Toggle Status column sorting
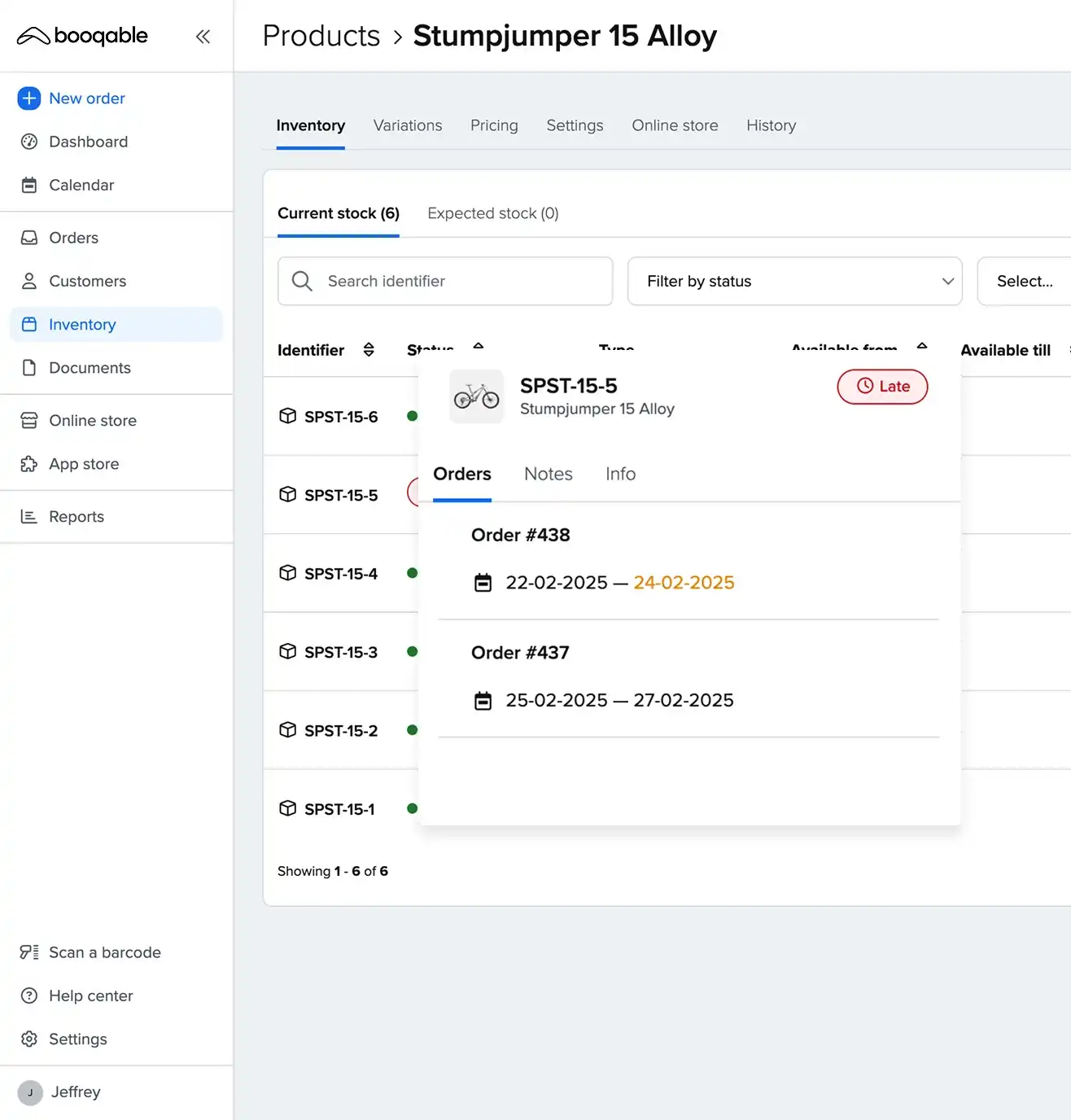Screen dimensions: 1071x1120 pos(478,348)
